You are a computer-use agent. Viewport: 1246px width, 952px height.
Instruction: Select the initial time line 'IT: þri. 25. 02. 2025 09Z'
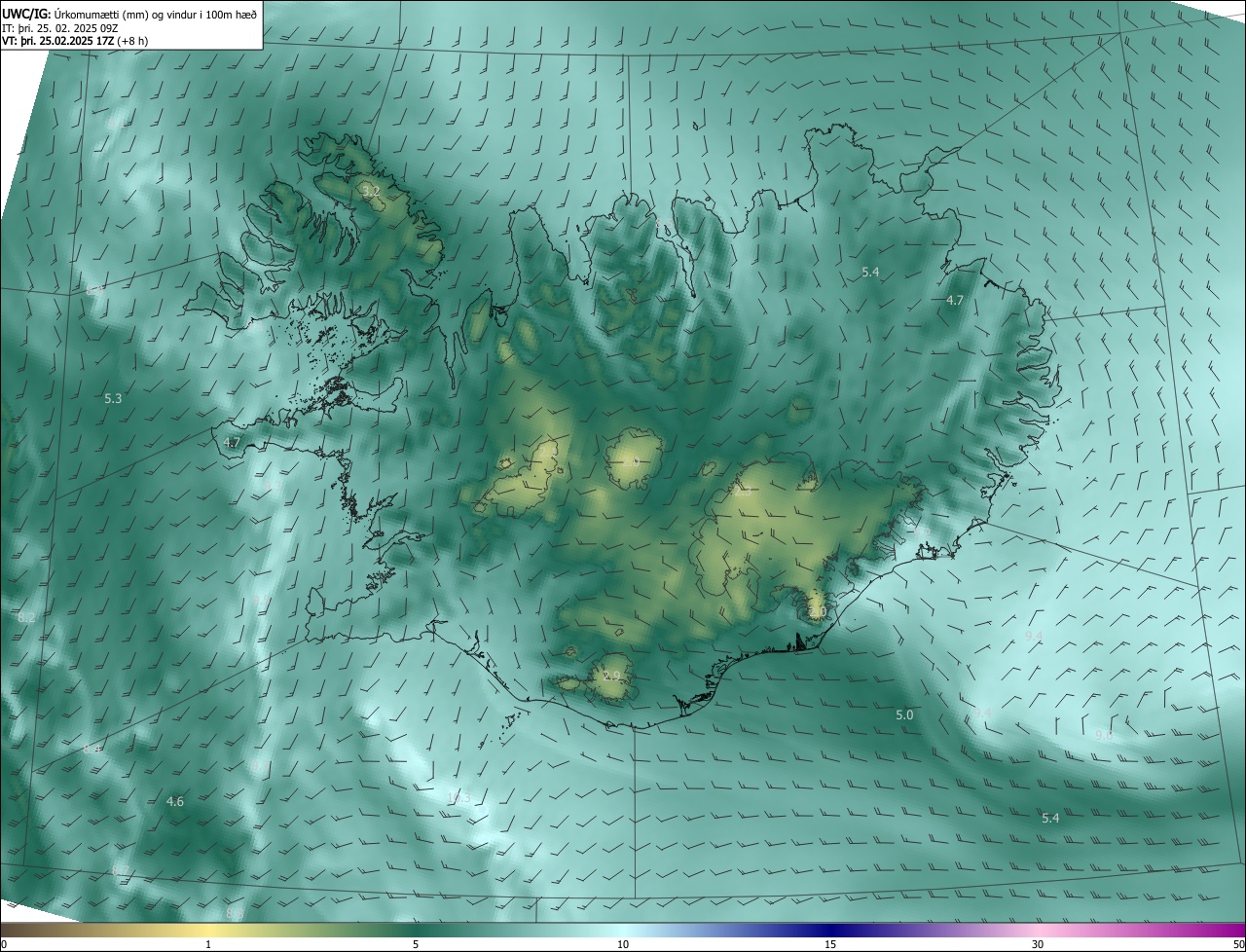pos(60,28)
